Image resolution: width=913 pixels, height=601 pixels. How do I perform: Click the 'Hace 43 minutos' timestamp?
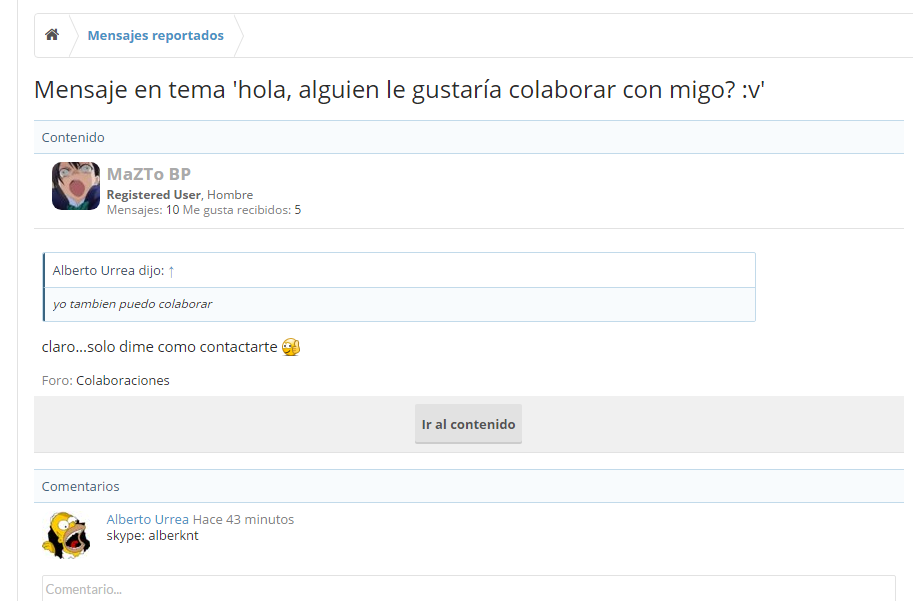click(x=243, y=519)
